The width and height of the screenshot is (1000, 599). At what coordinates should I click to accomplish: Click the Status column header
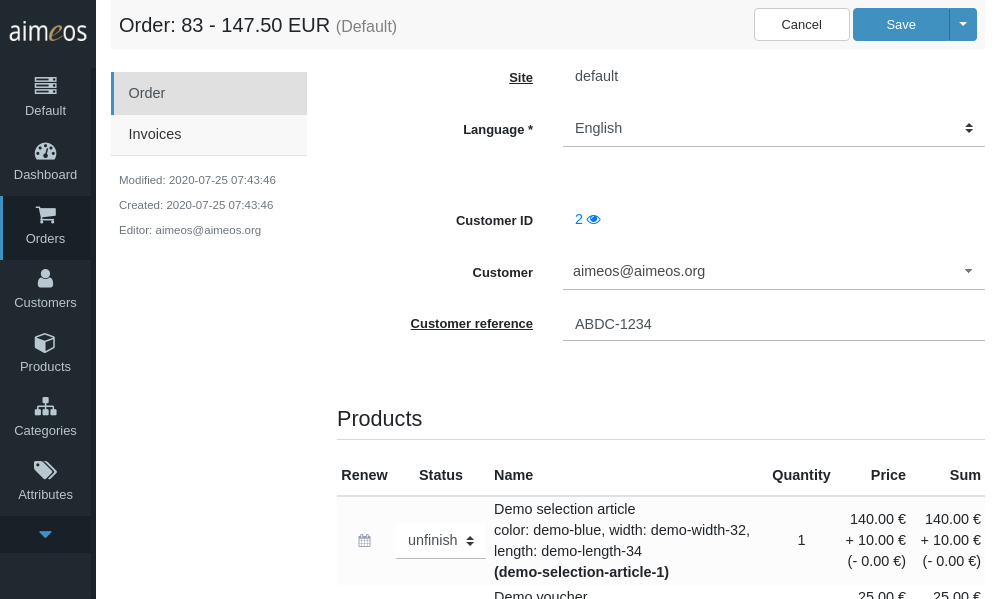point(441,475)
